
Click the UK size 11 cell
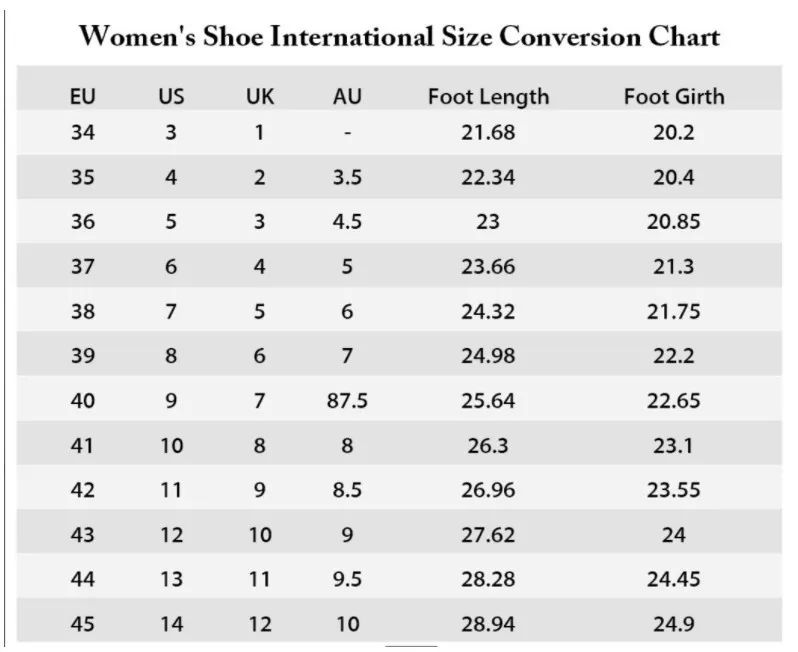260,579
